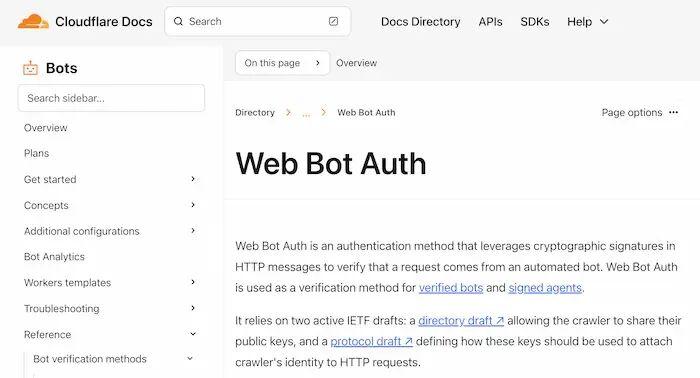Click the breadcrumb arrow before Web Bot Auth
Viewport: 700px width, 378px height.
(324, 112)
